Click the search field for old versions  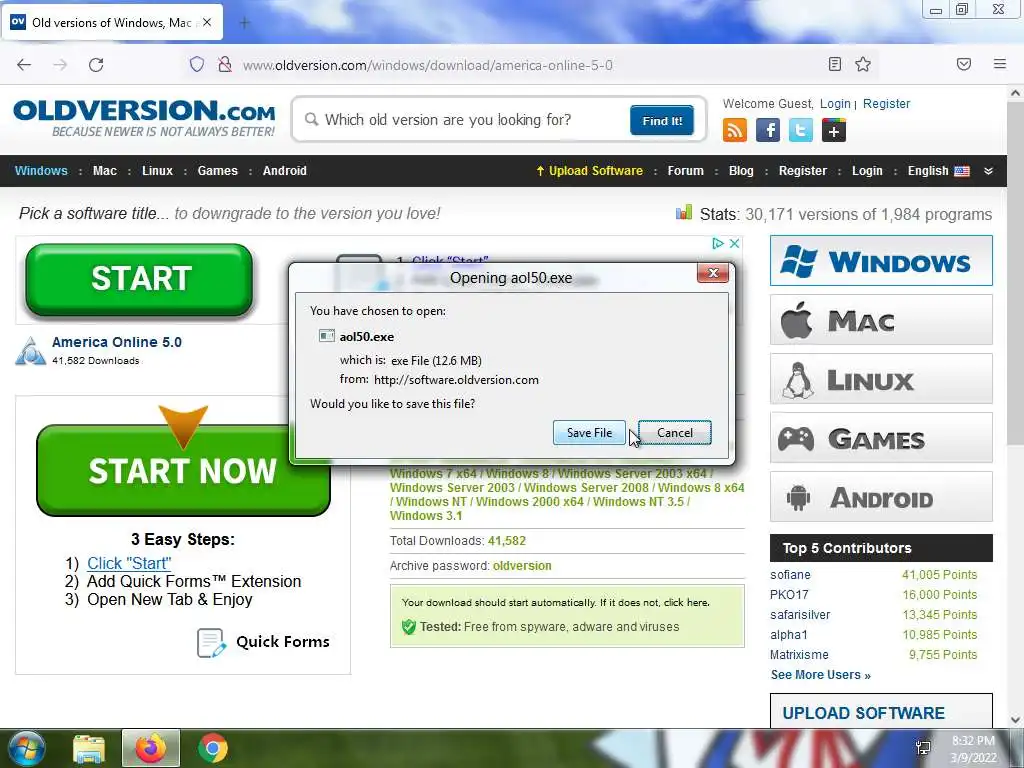click(x=460, y=120)
